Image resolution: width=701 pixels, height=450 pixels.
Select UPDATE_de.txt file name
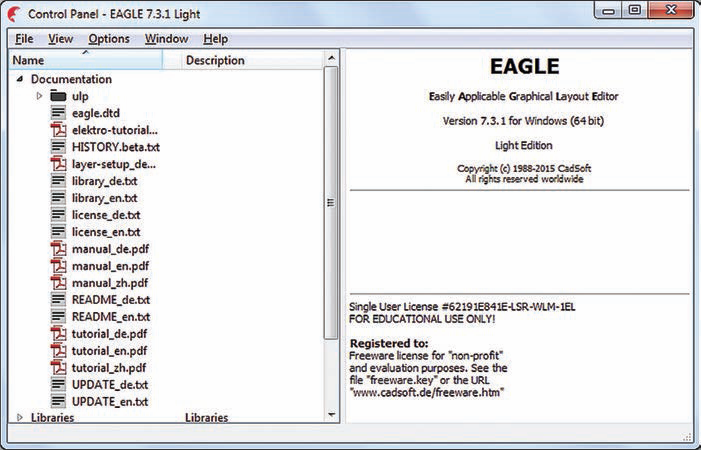pyautogui.click(x=110, y=385)
